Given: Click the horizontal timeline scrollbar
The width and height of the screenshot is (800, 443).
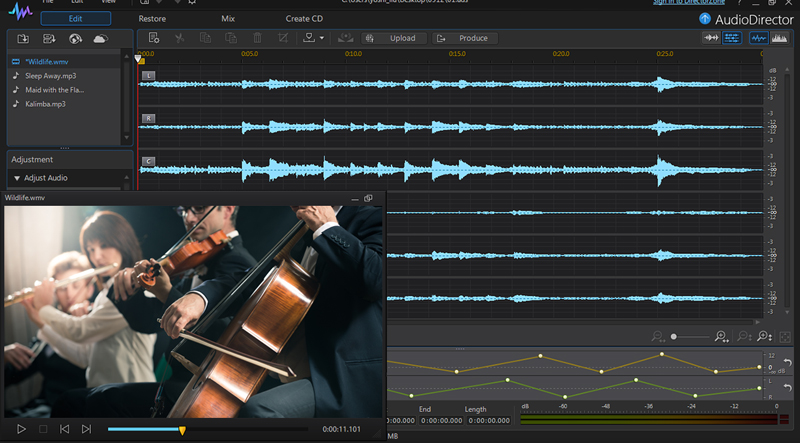Looking at the screenshot, I should [x=570, y=323].
